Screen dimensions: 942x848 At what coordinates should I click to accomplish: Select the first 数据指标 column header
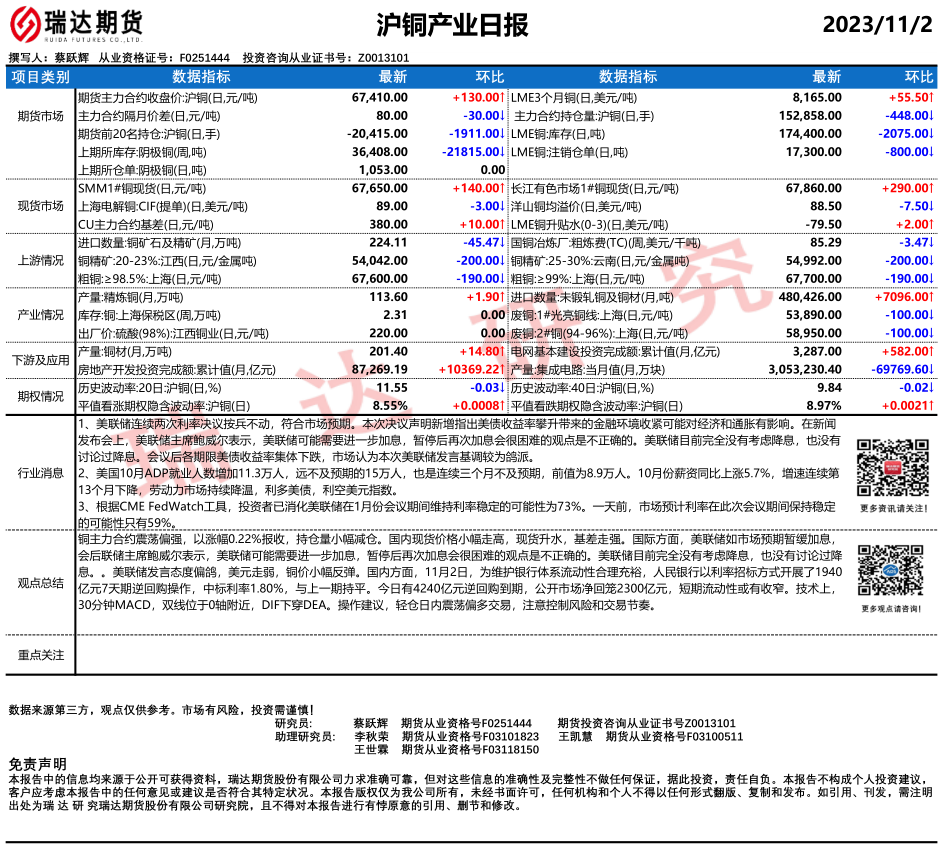point(201,77)
